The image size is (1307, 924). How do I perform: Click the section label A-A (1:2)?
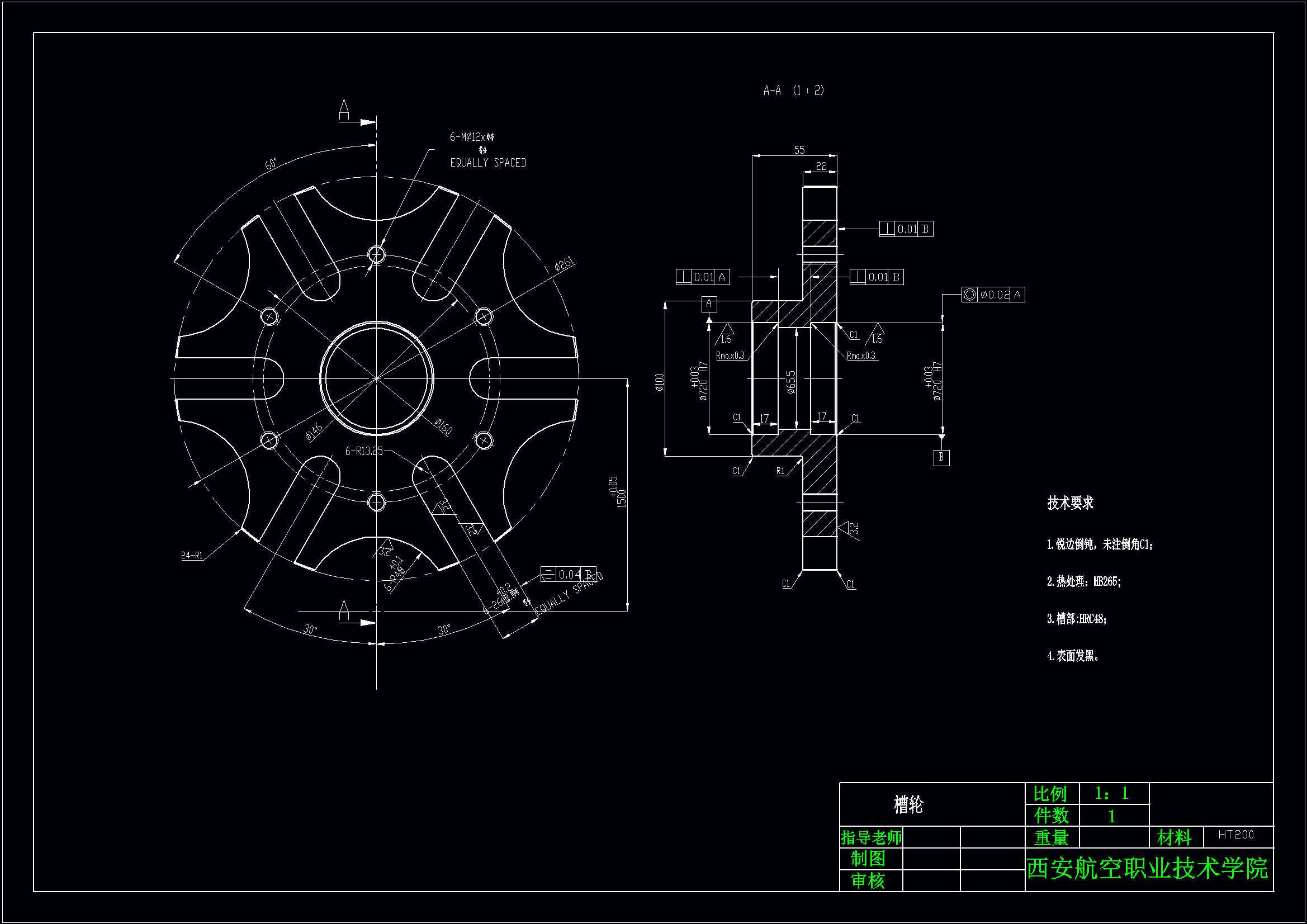[794, 89]
